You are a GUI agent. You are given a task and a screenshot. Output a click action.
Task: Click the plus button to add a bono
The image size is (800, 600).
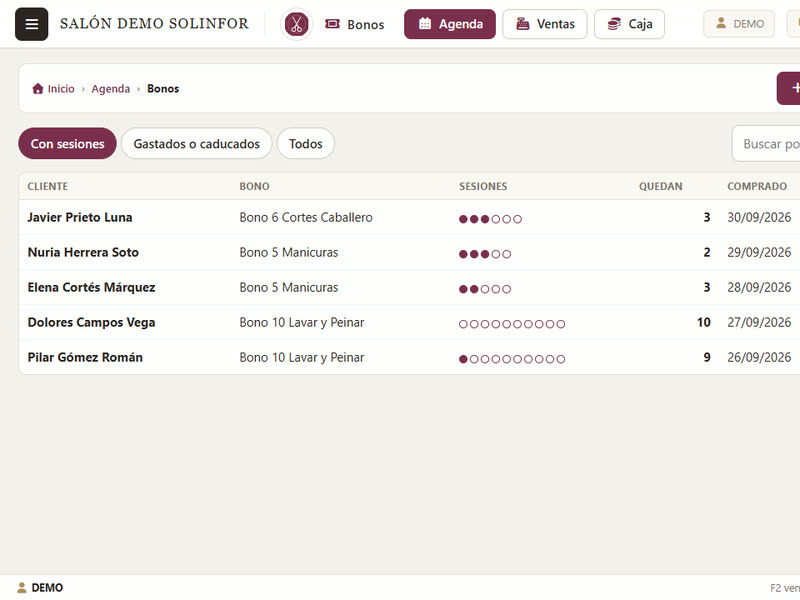[789, 88]
